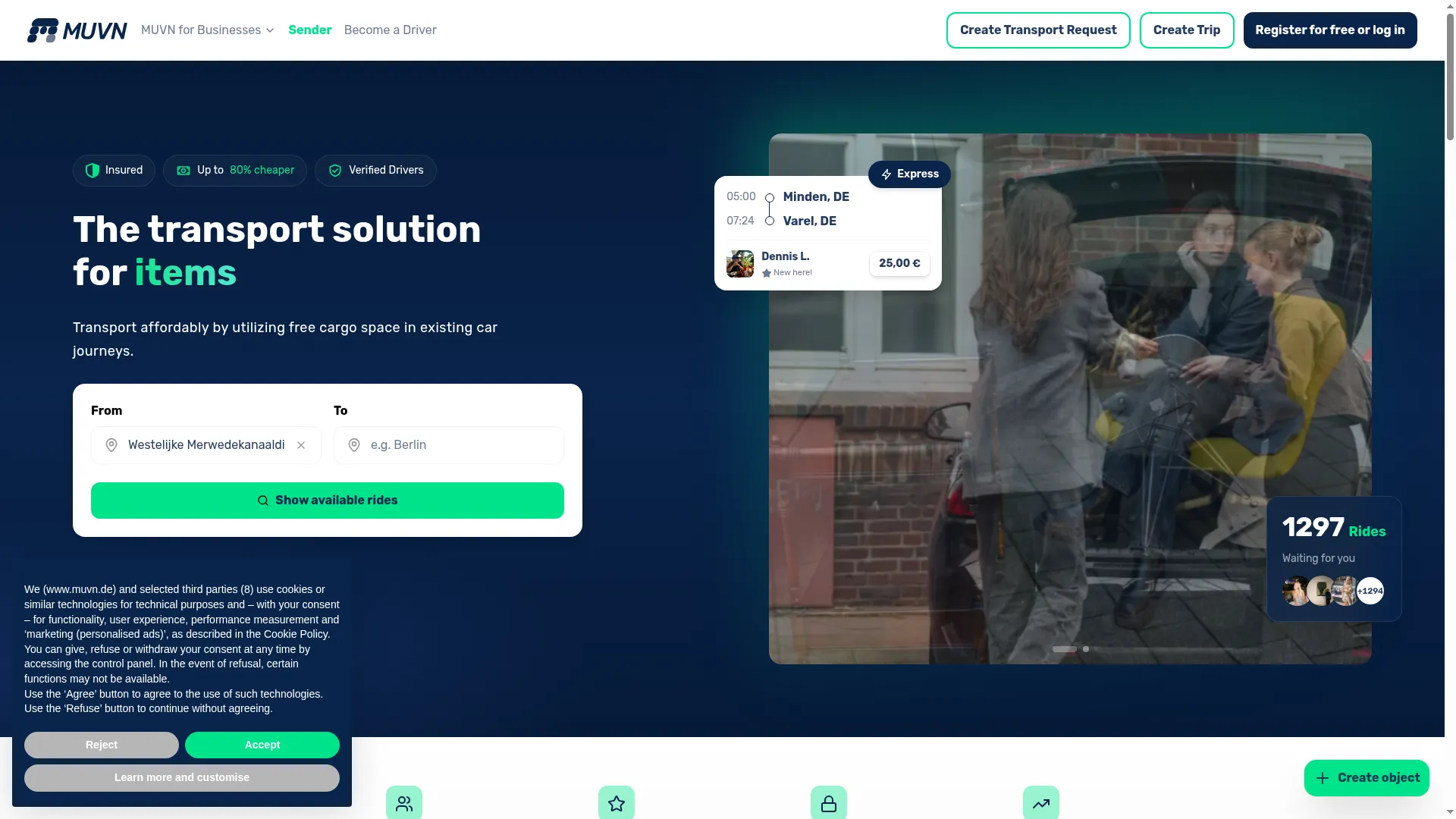The width and height of the screenshot is (1456, 819).
Task: Select Varel, DE arrival stop
Action: pyautogui.click(x=810, y=221)
